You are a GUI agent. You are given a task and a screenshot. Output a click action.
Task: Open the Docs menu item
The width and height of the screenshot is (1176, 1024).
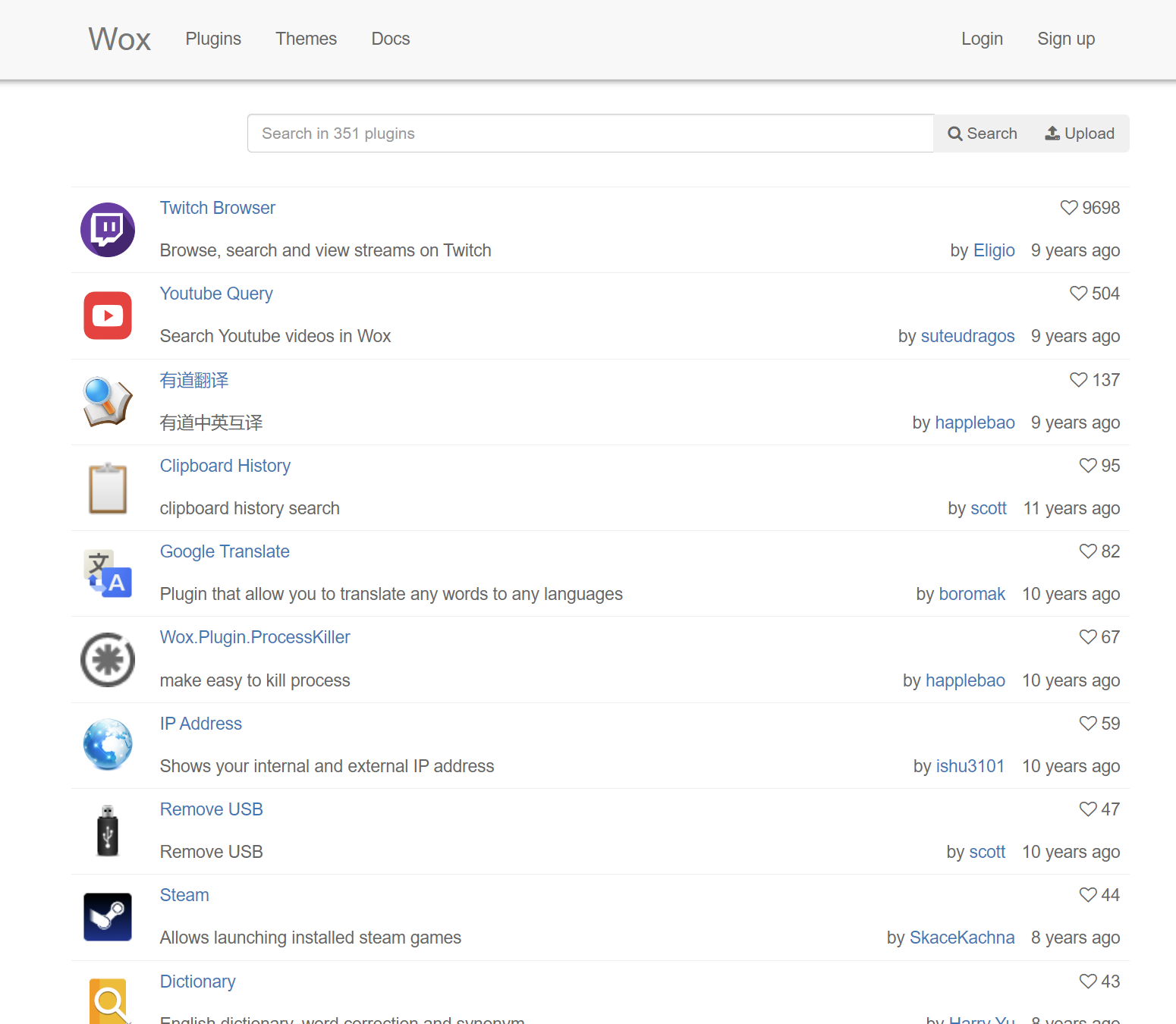tap(391, 39)
